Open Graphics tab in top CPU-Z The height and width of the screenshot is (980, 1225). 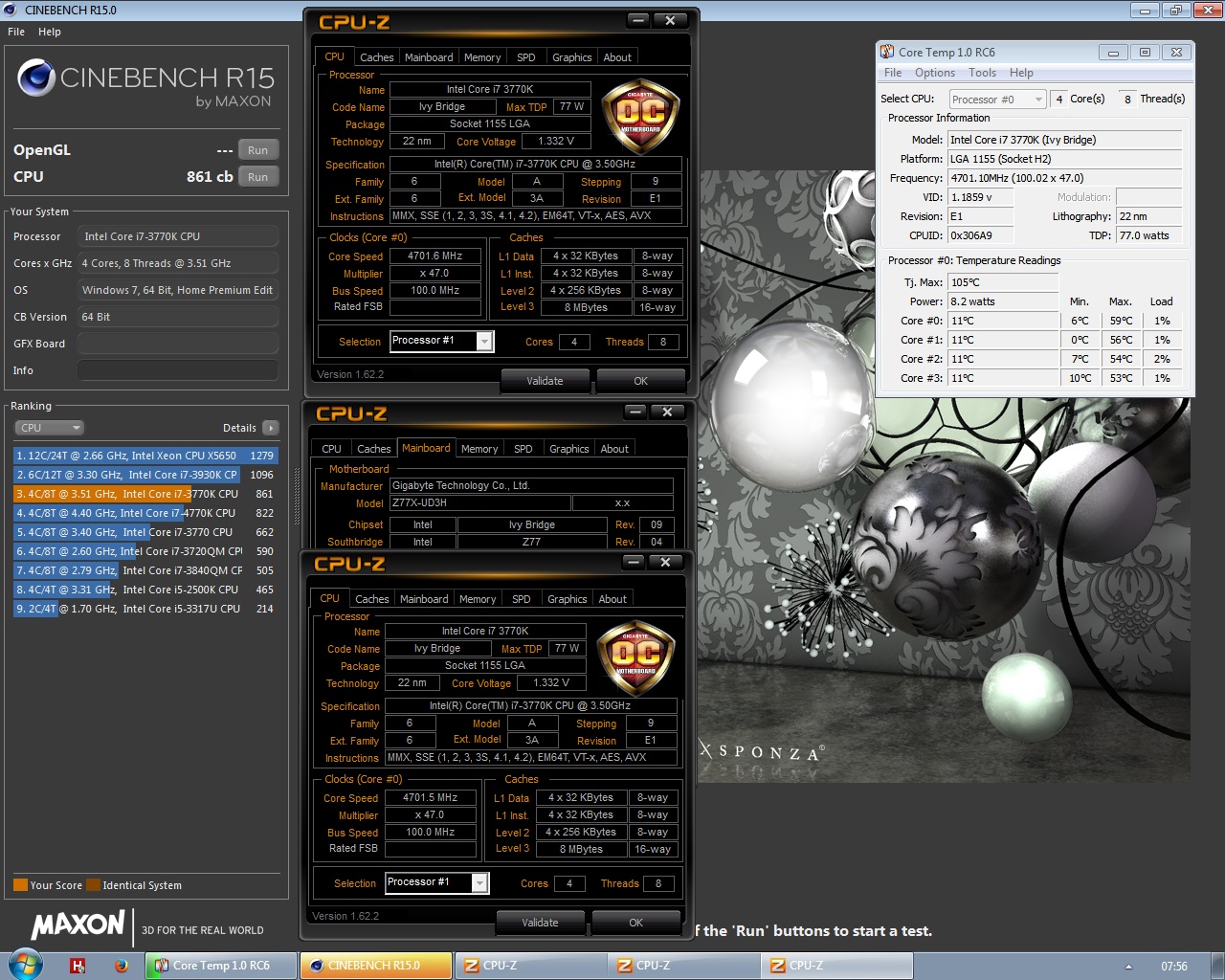click(572, 57)
